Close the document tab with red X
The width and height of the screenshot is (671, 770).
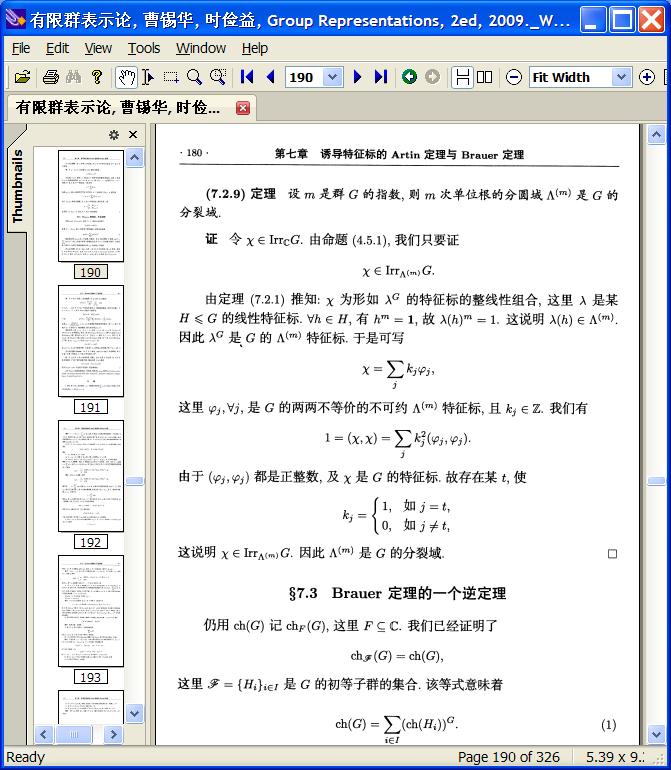(243, 108)
